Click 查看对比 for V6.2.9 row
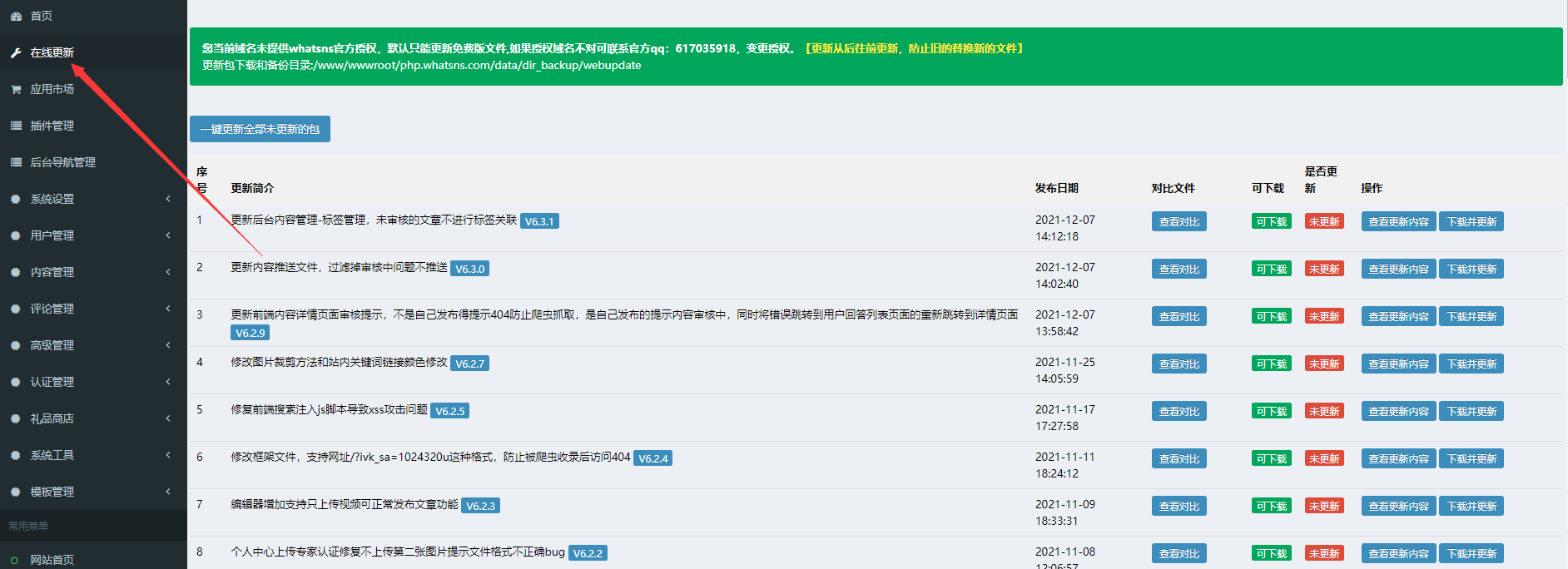 [1179, 317]
